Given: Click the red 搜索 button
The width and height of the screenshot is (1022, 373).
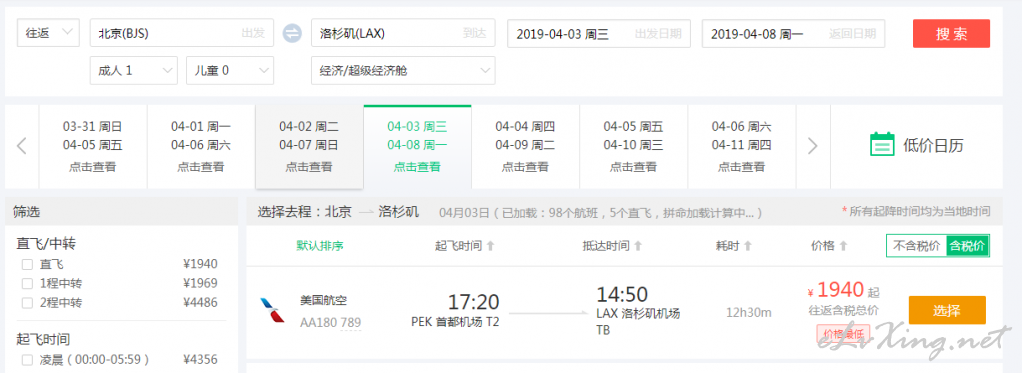Looking at the screenshot, I should click(x=951, y=34).
